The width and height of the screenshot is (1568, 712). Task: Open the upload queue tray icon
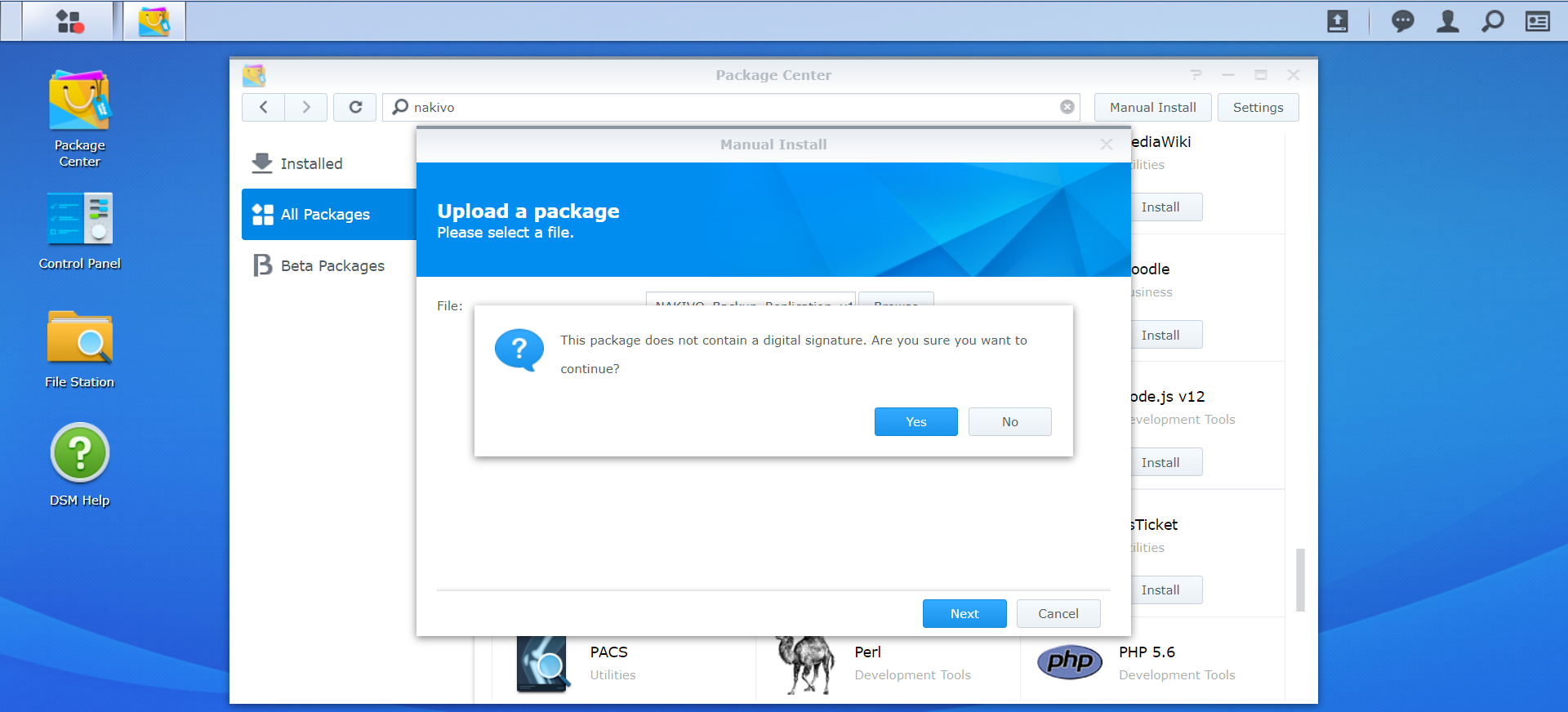(x=1338, y=21)
